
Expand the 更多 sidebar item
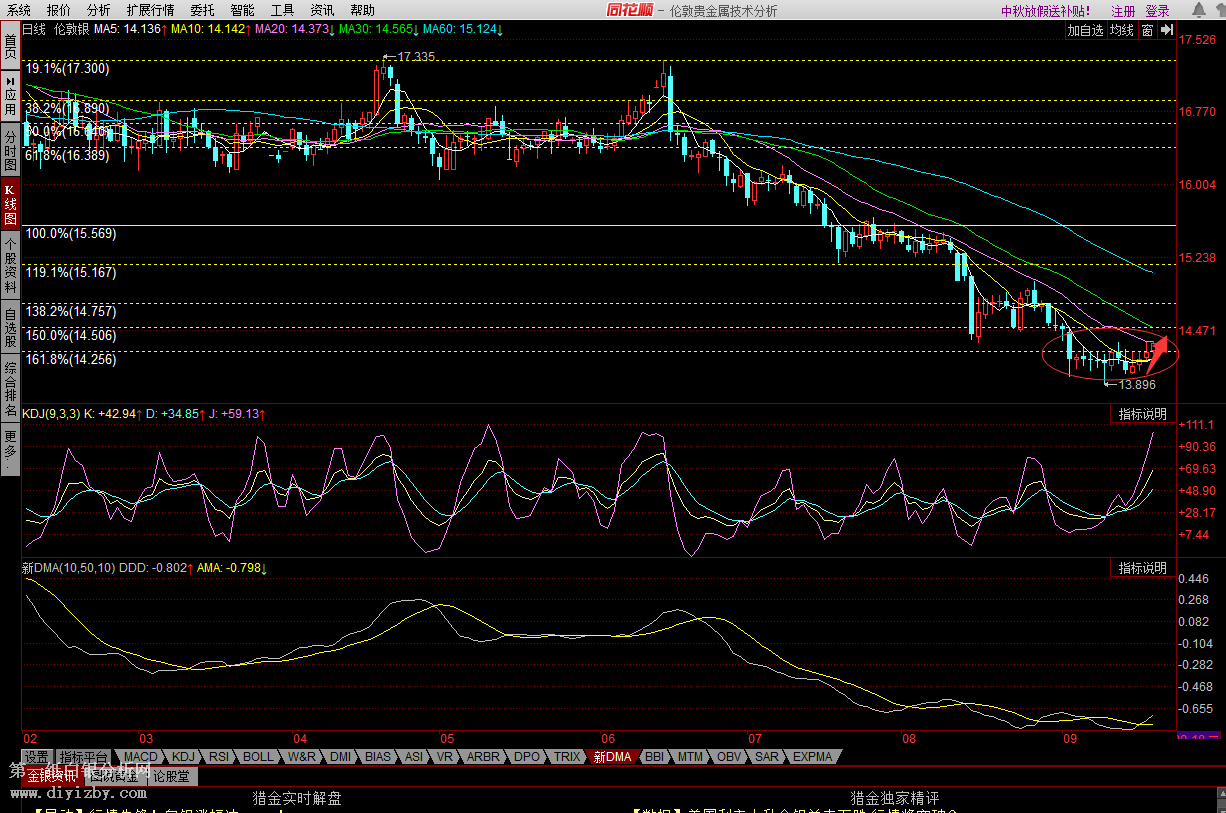pyautogui.click(x=10, y=450)
